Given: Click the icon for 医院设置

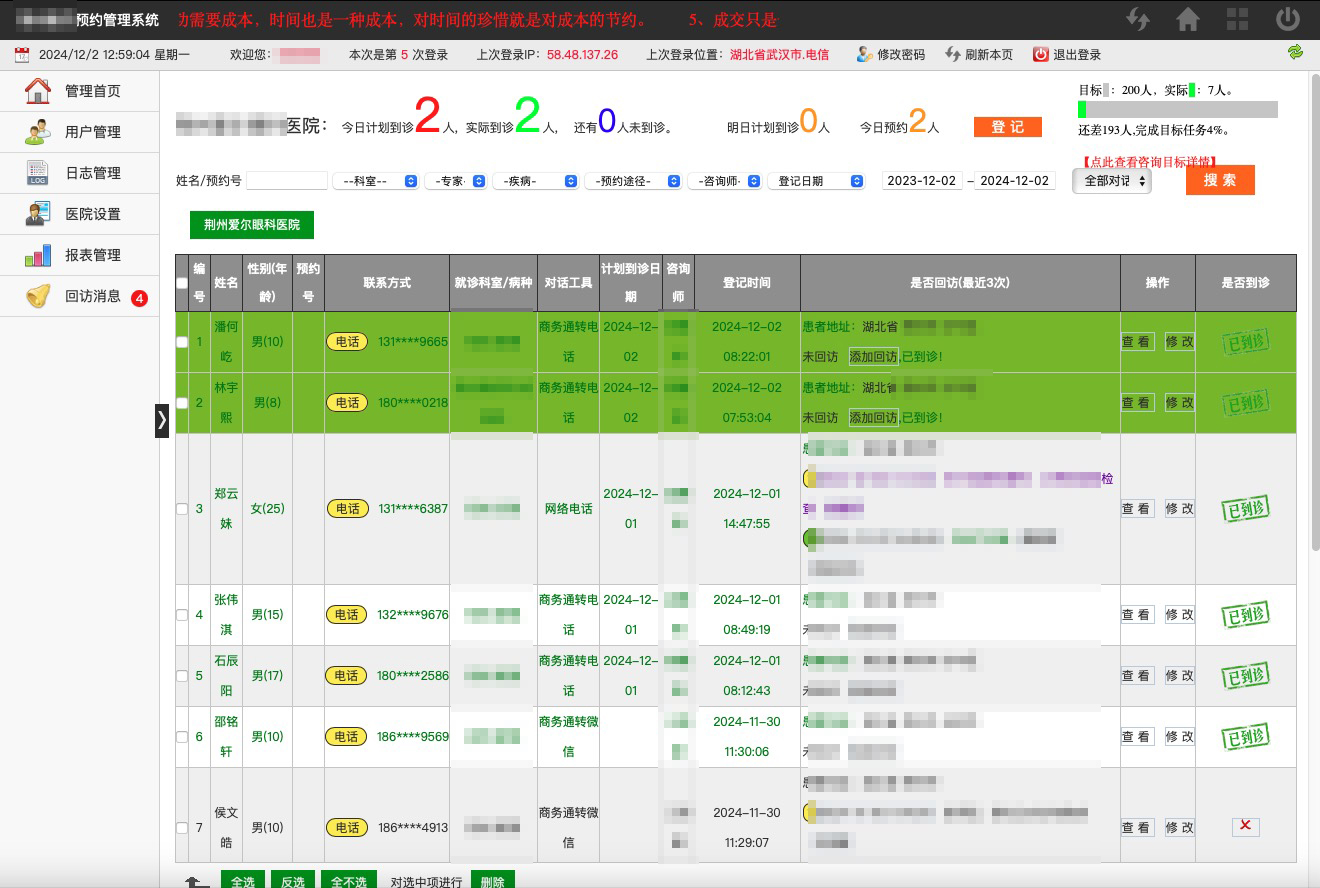Looking at the screenshot, I should click(x=38, y=213).
